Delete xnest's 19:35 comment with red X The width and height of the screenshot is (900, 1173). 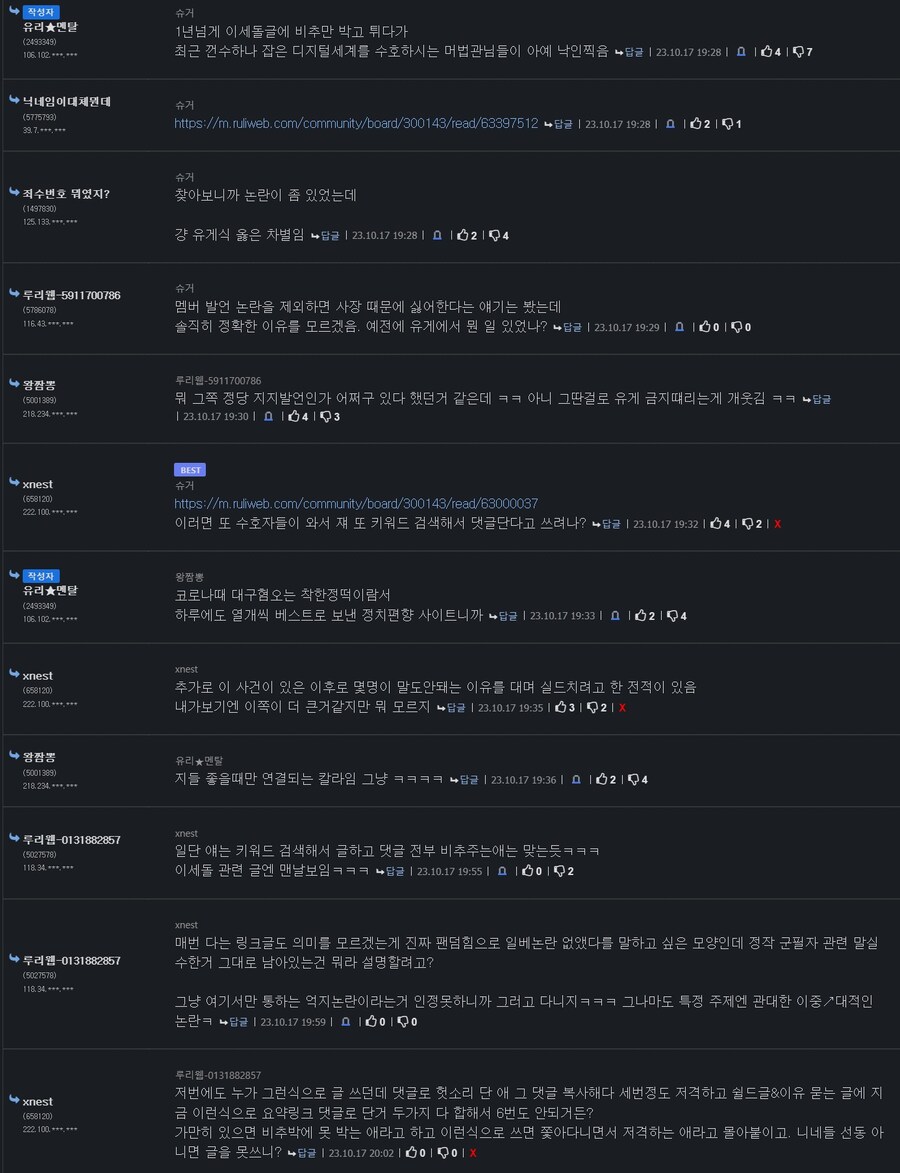(622, 707)
